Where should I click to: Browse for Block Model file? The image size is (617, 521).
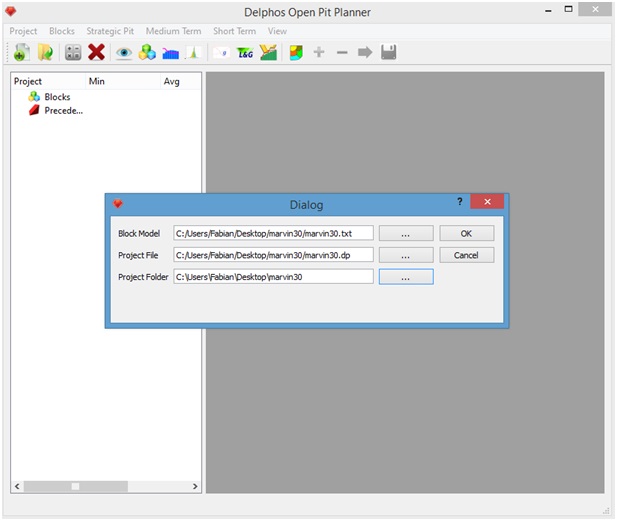coord(405,233)
